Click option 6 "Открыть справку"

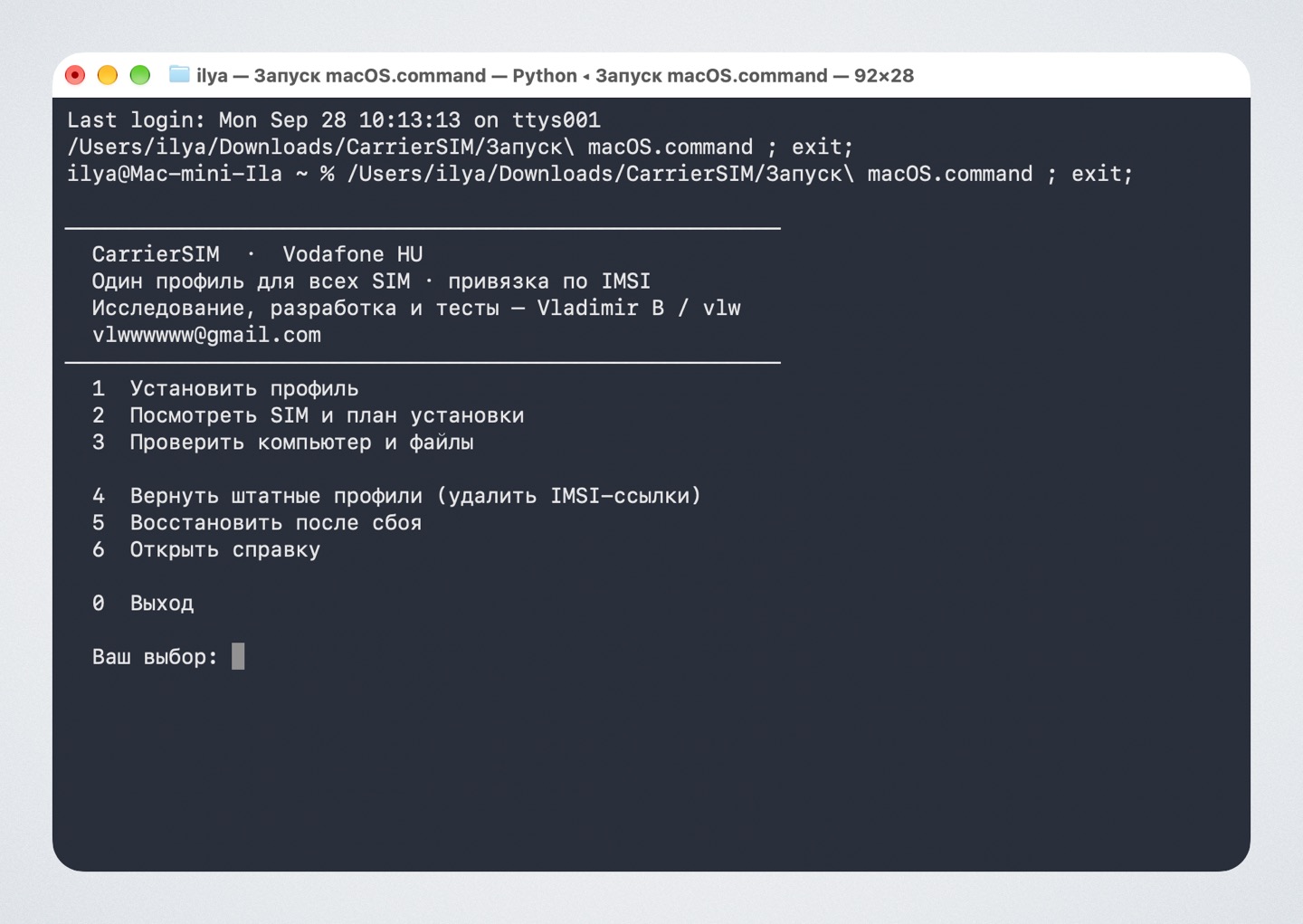tap(206, 550)
